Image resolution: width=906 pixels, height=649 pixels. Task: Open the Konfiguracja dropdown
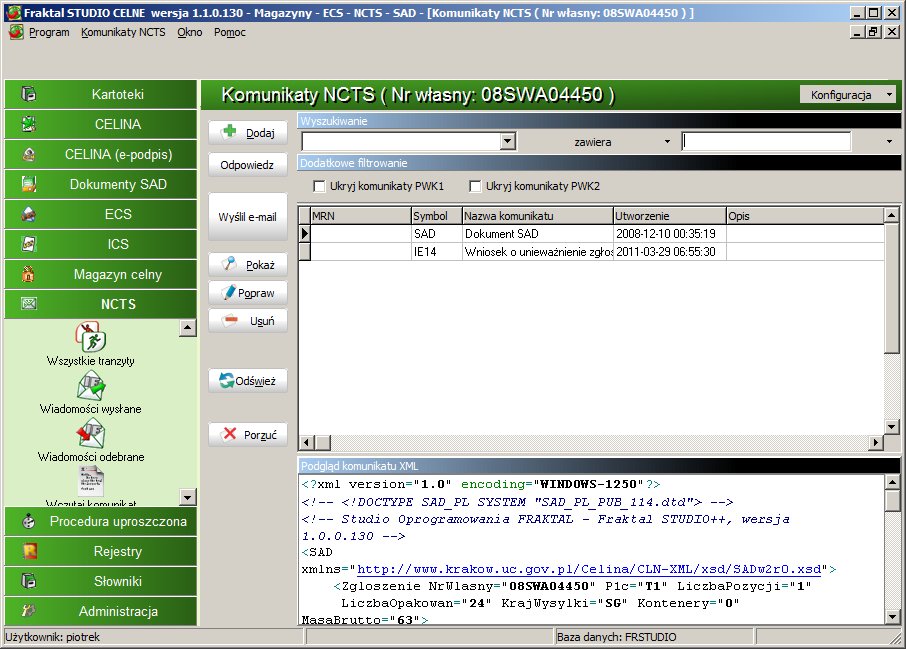coord(847,95)
